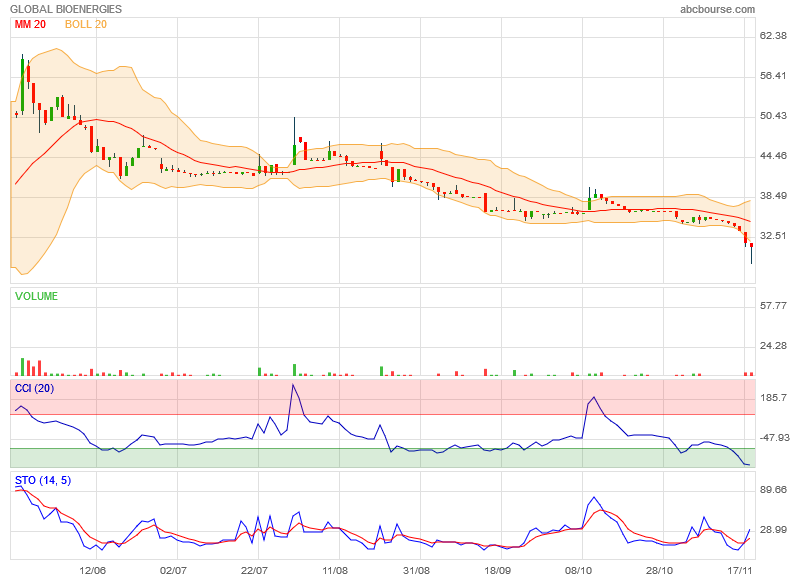Click the 32.51 price axis value
Viewport: 800px width, 580px height.
(x=773, y=236)
